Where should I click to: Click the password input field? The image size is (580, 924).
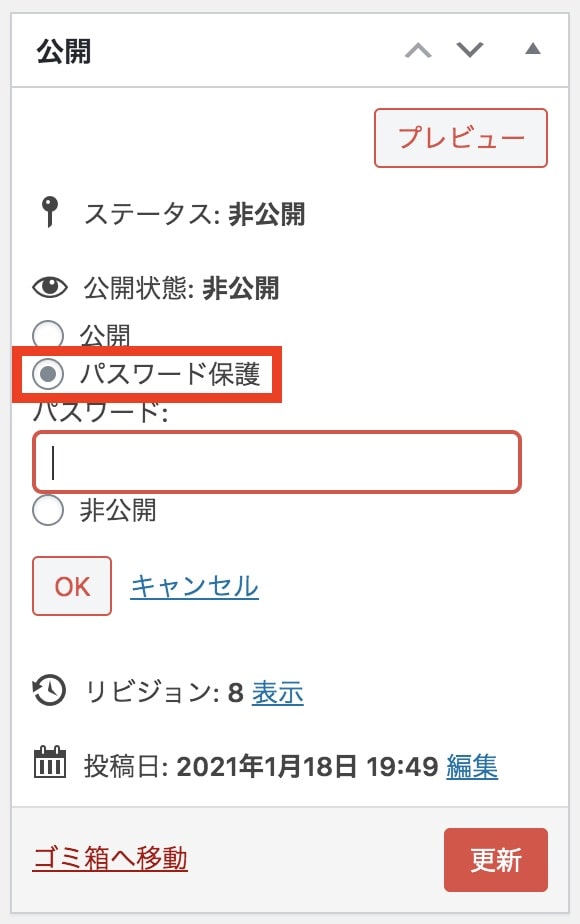[x=277, y=462]
